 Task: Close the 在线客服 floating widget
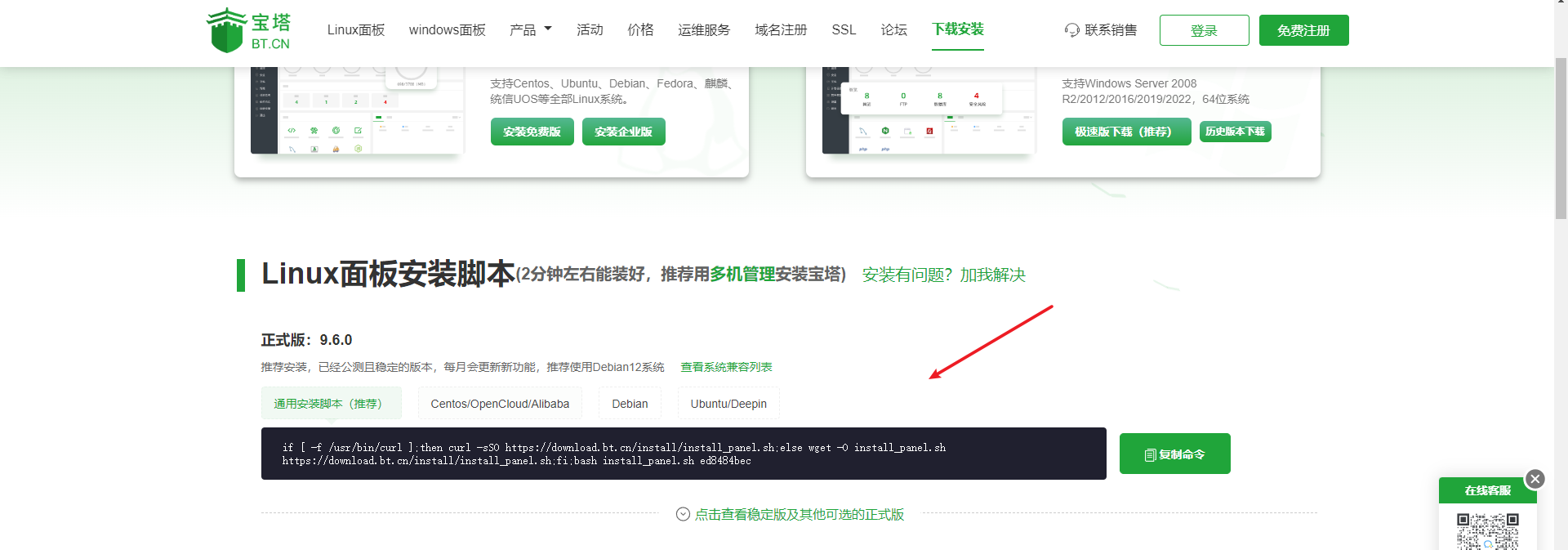[1535, 479]
